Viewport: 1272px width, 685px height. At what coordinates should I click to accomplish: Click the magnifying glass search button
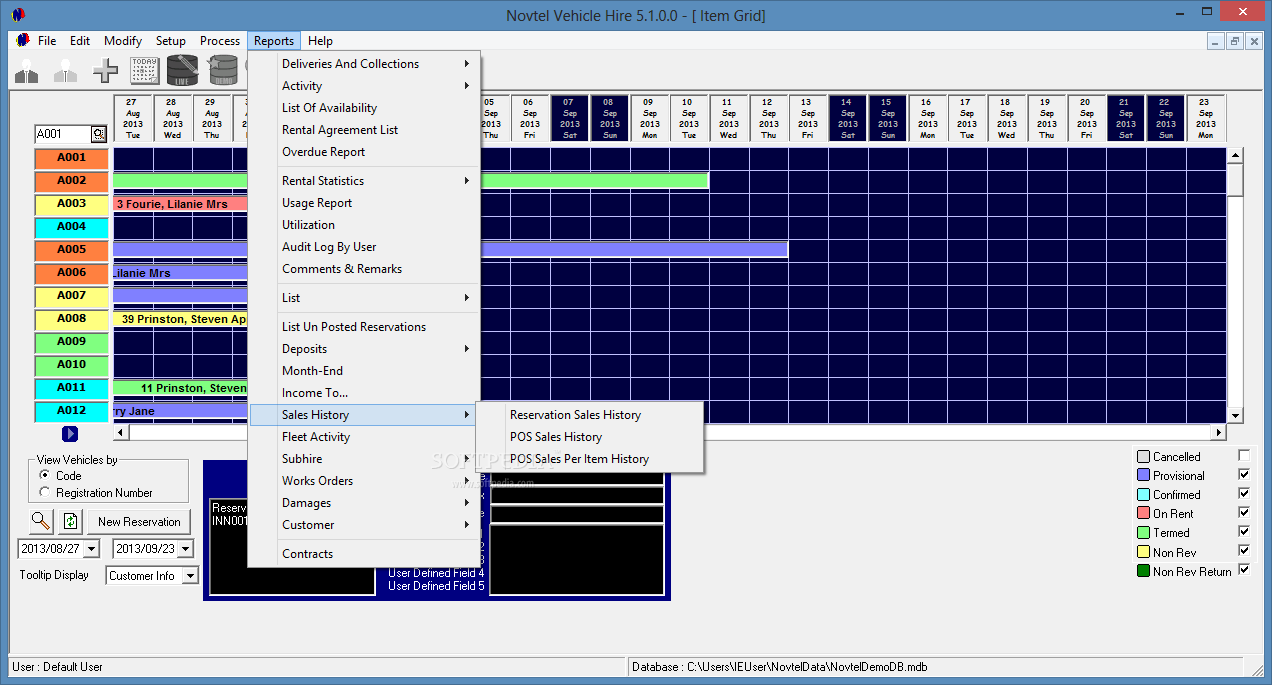(x=41, y=521)
